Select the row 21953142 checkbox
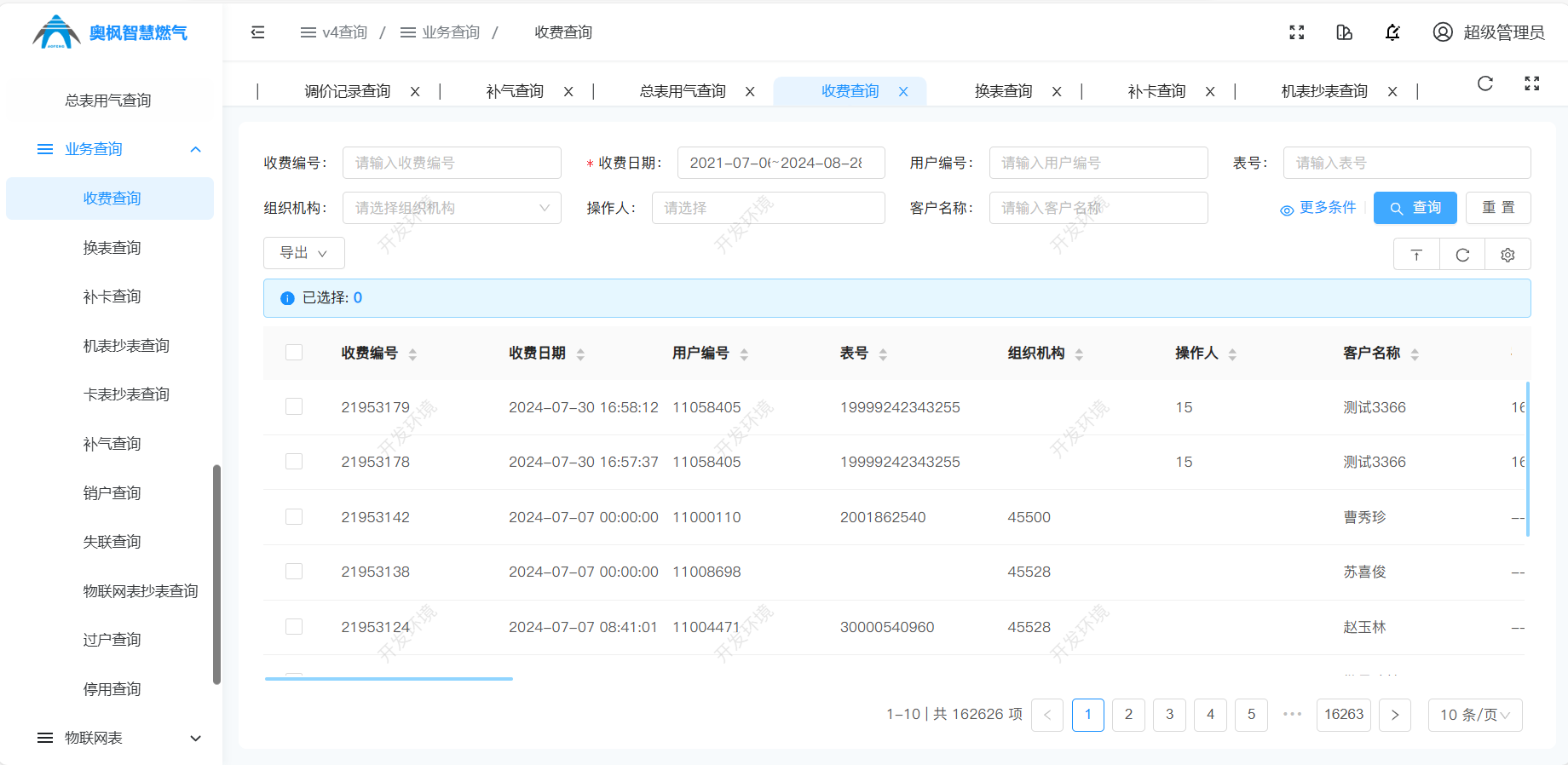Screen dimensions: 1568x765 pyautogui.click(x=294, y=516)
